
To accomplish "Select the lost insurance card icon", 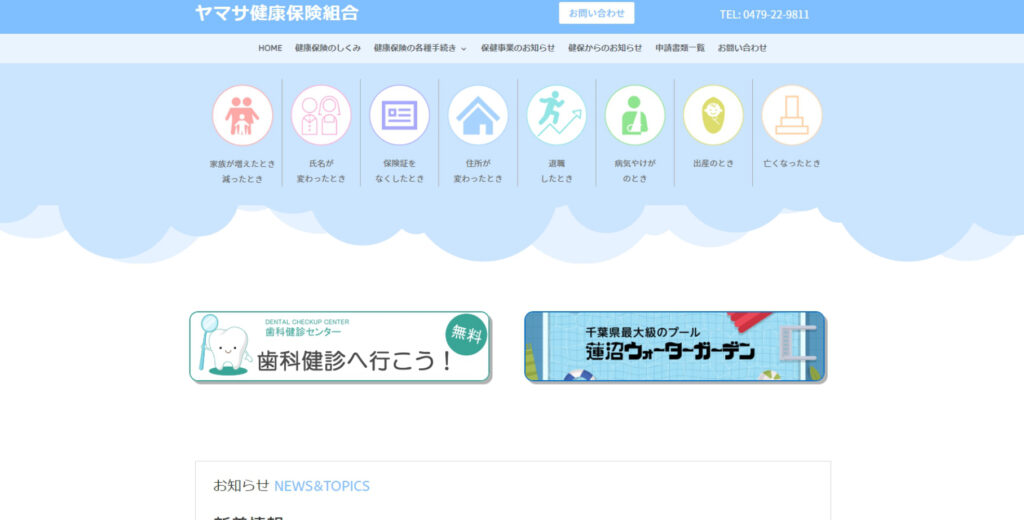I will (399, 116).
